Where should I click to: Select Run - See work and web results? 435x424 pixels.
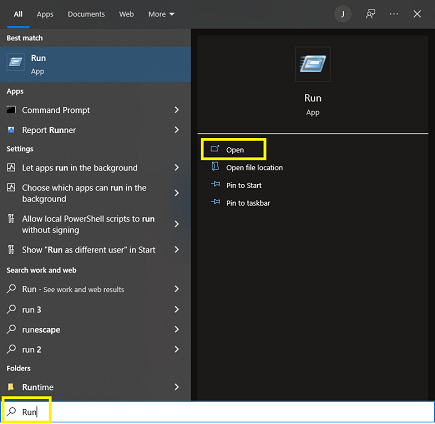(x=95, y=289)
